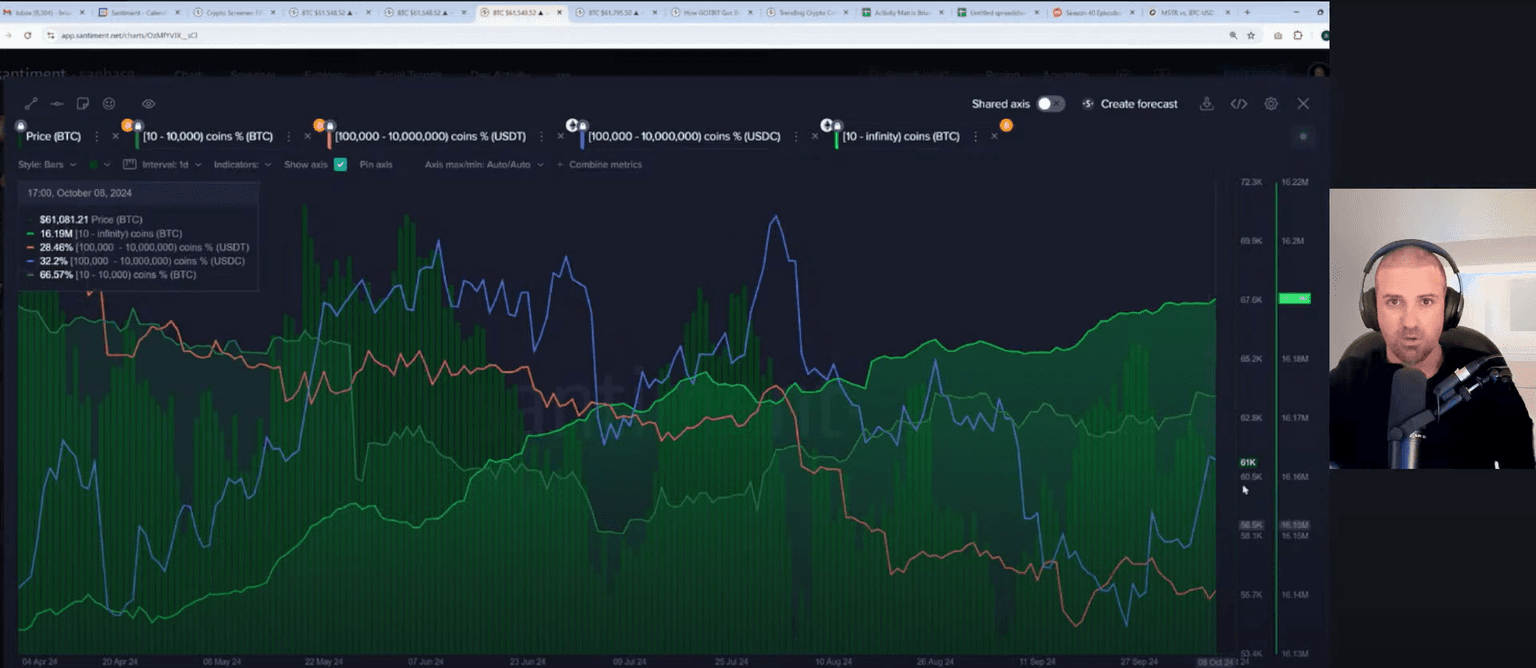Remove the Price (BTC) metric
Viewport: 1536px width, 668px height.
(115, 137)
